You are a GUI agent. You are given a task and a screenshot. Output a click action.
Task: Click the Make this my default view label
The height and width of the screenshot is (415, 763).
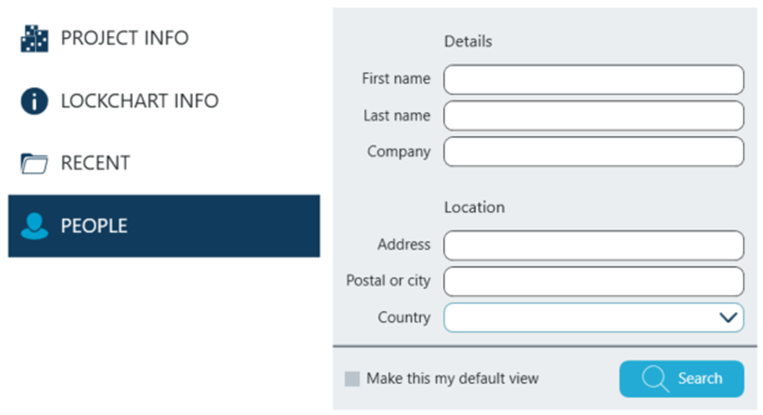pos(453,379)
